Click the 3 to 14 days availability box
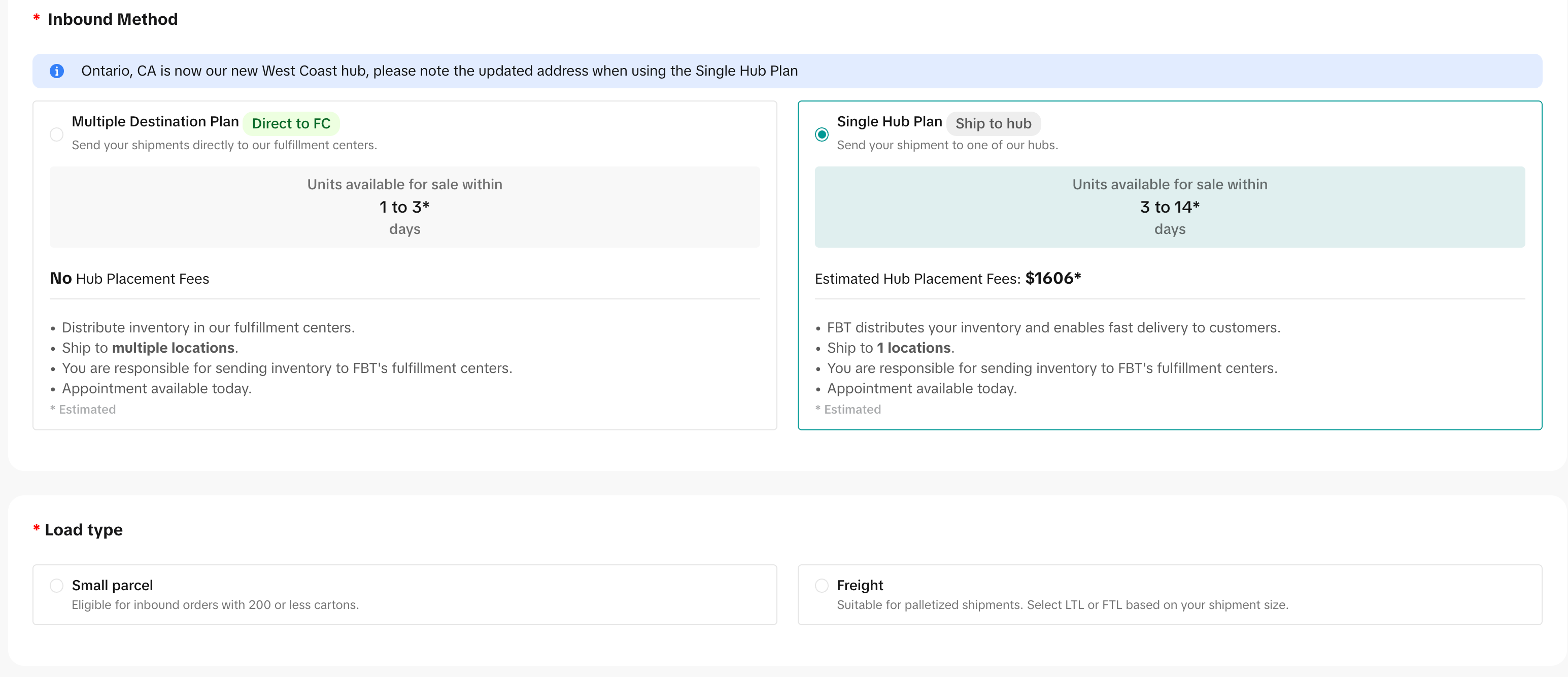Image resolution: width=1568 pixels, height=677 pixels. (x=1169, y=207)
